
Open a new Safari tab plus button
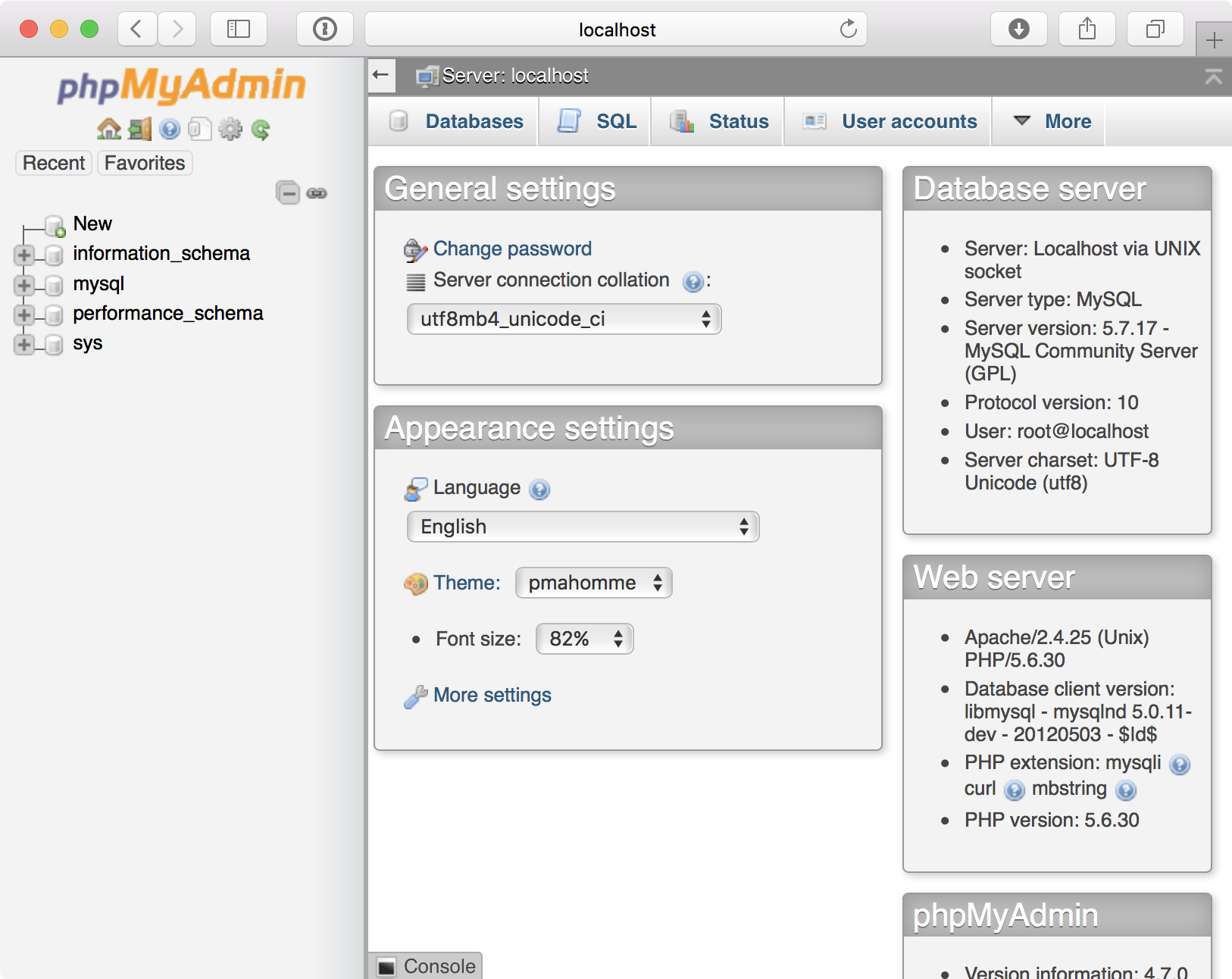pos(1214,40)
